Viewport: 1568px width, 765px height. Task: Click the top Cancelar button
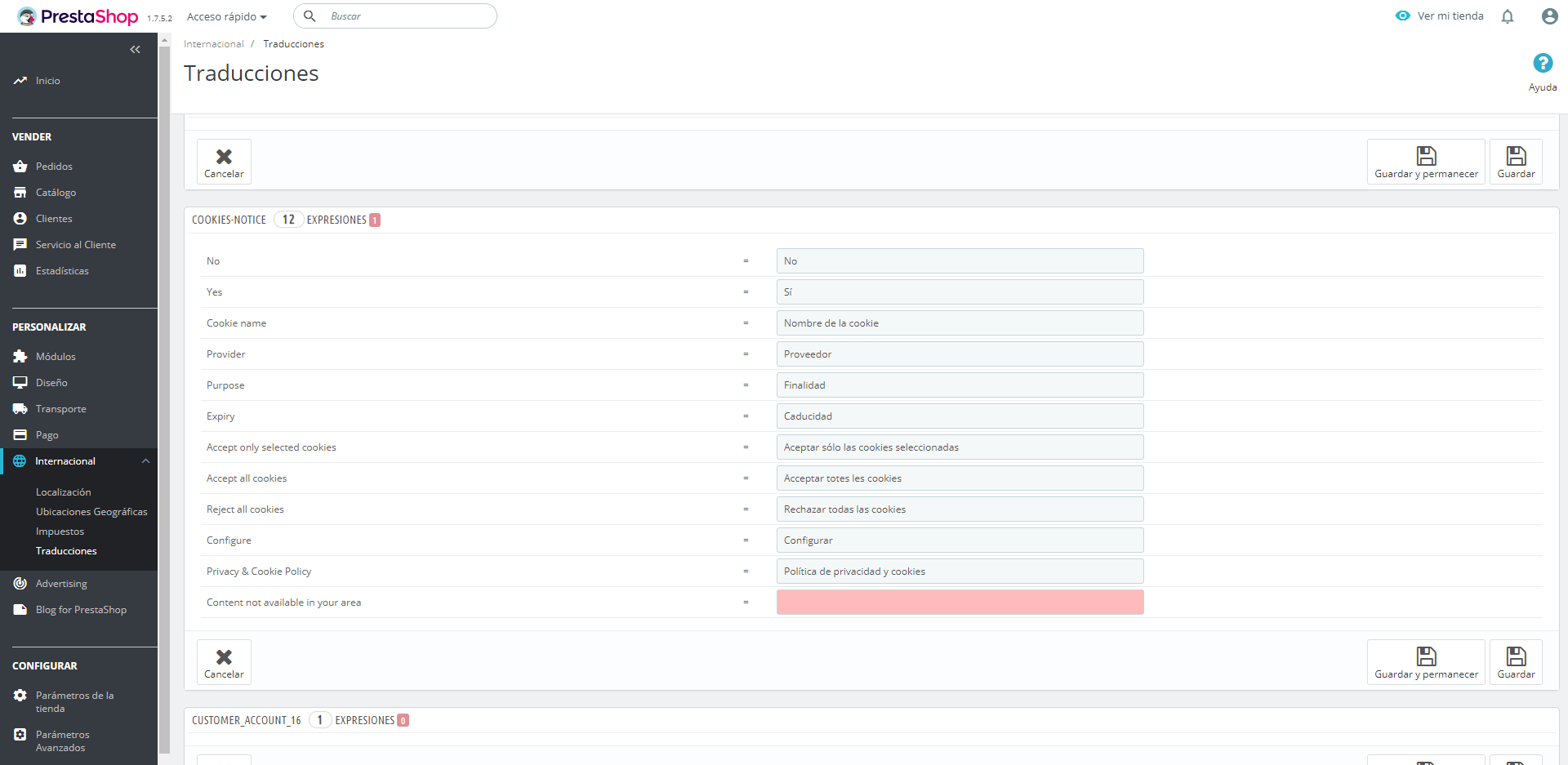click(224, 162)
